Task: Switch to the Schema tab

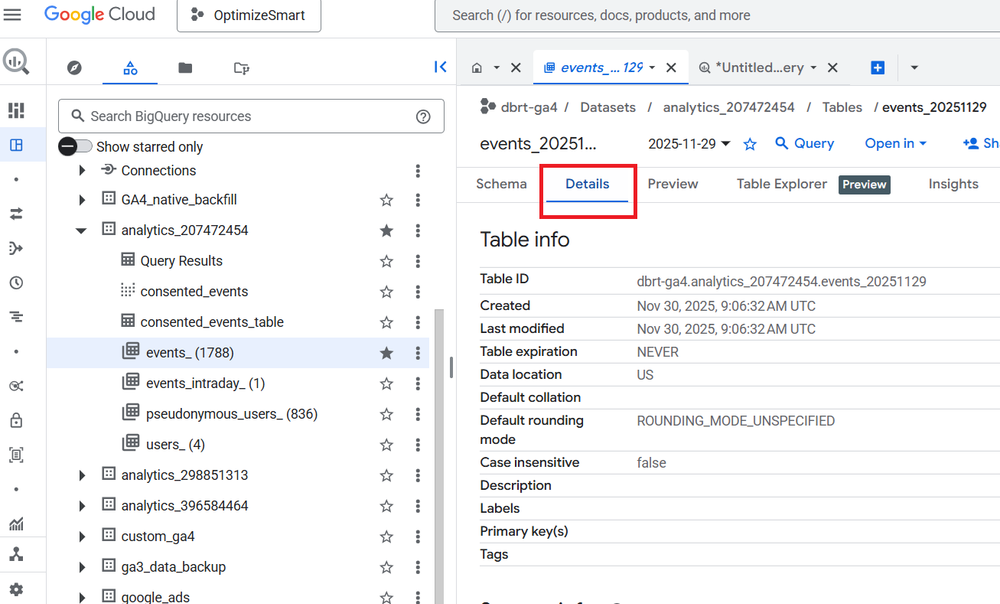Action: (x=501, y=184)
